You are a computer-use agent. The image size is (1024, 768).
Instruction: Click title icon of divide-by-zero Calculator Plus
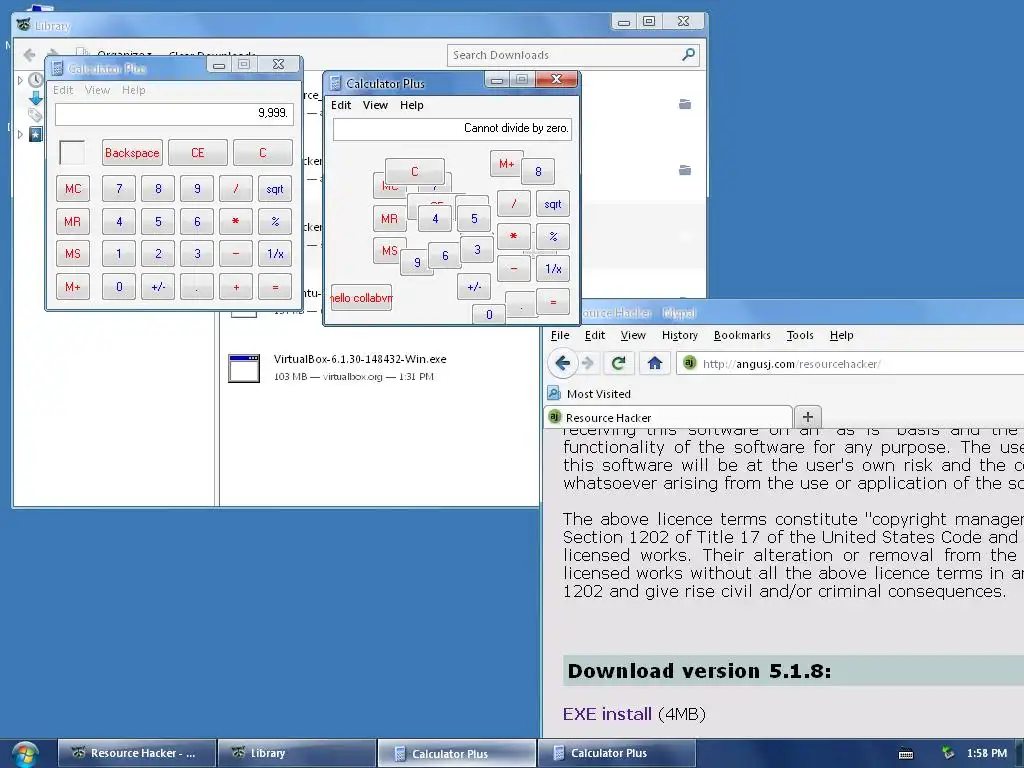tap(336, 83)
